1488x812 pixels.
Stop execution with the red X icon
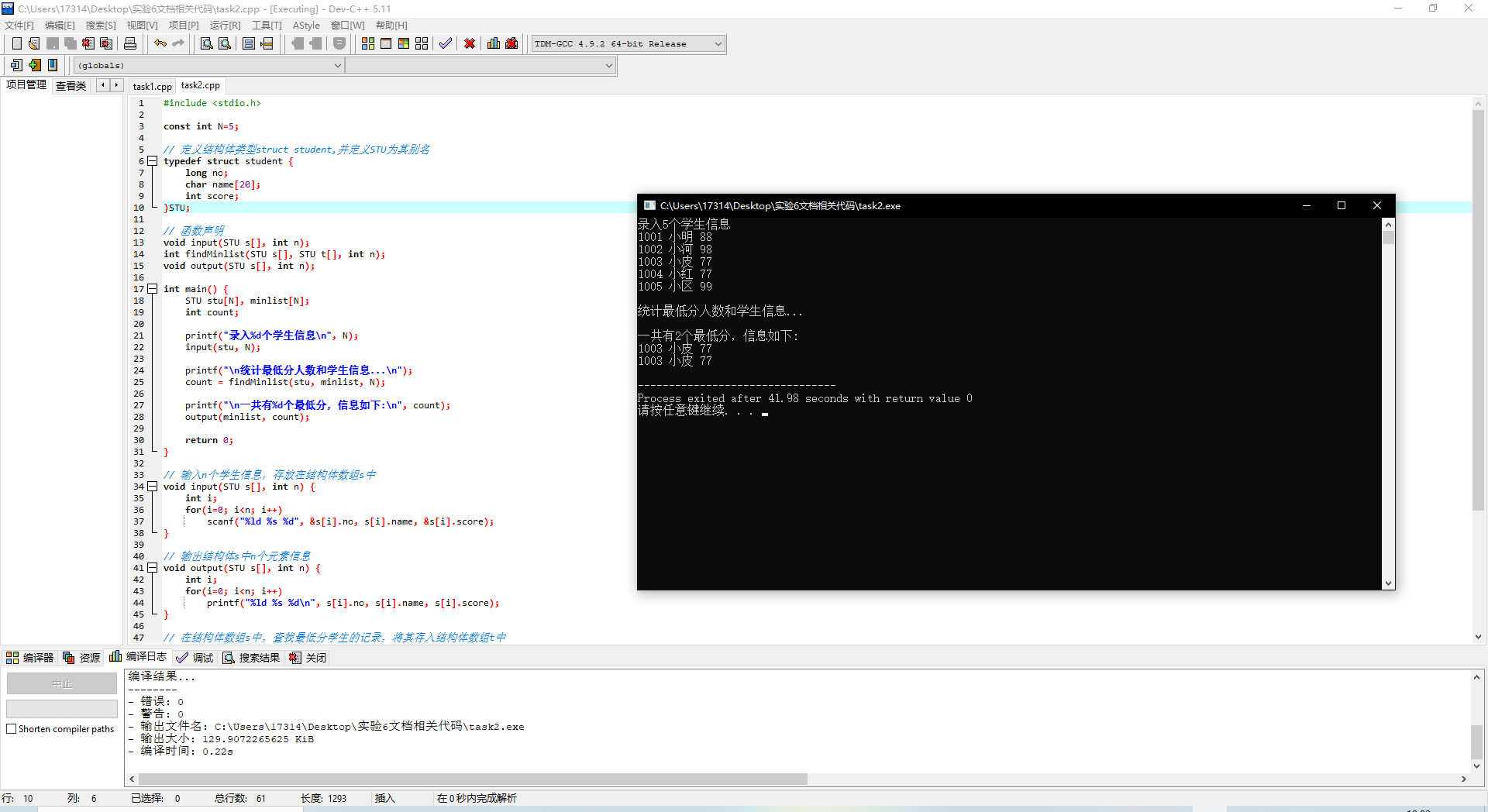coord(470,43)
